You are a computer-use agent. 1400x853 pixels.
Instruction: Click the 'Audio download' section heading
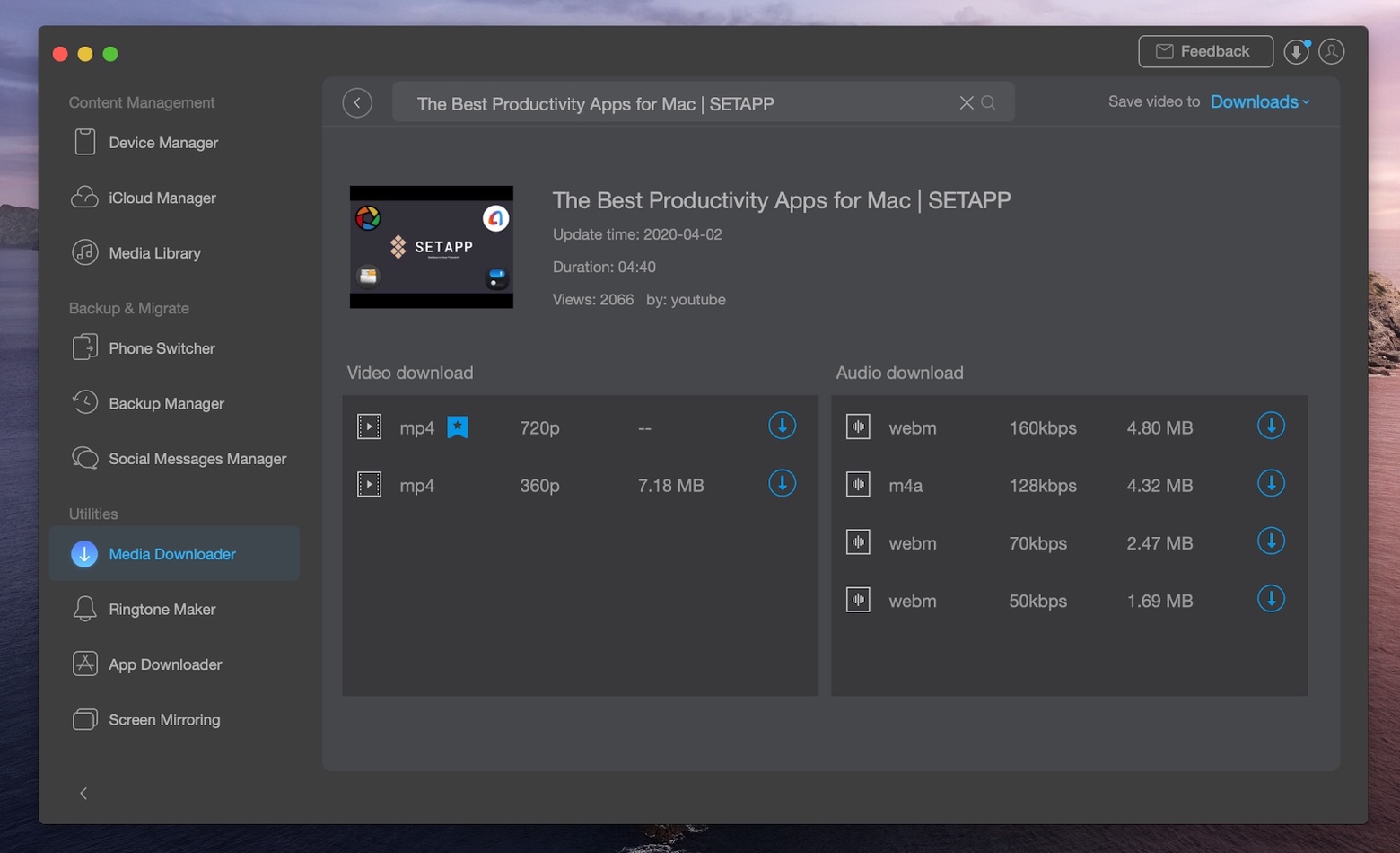(899, 373)
